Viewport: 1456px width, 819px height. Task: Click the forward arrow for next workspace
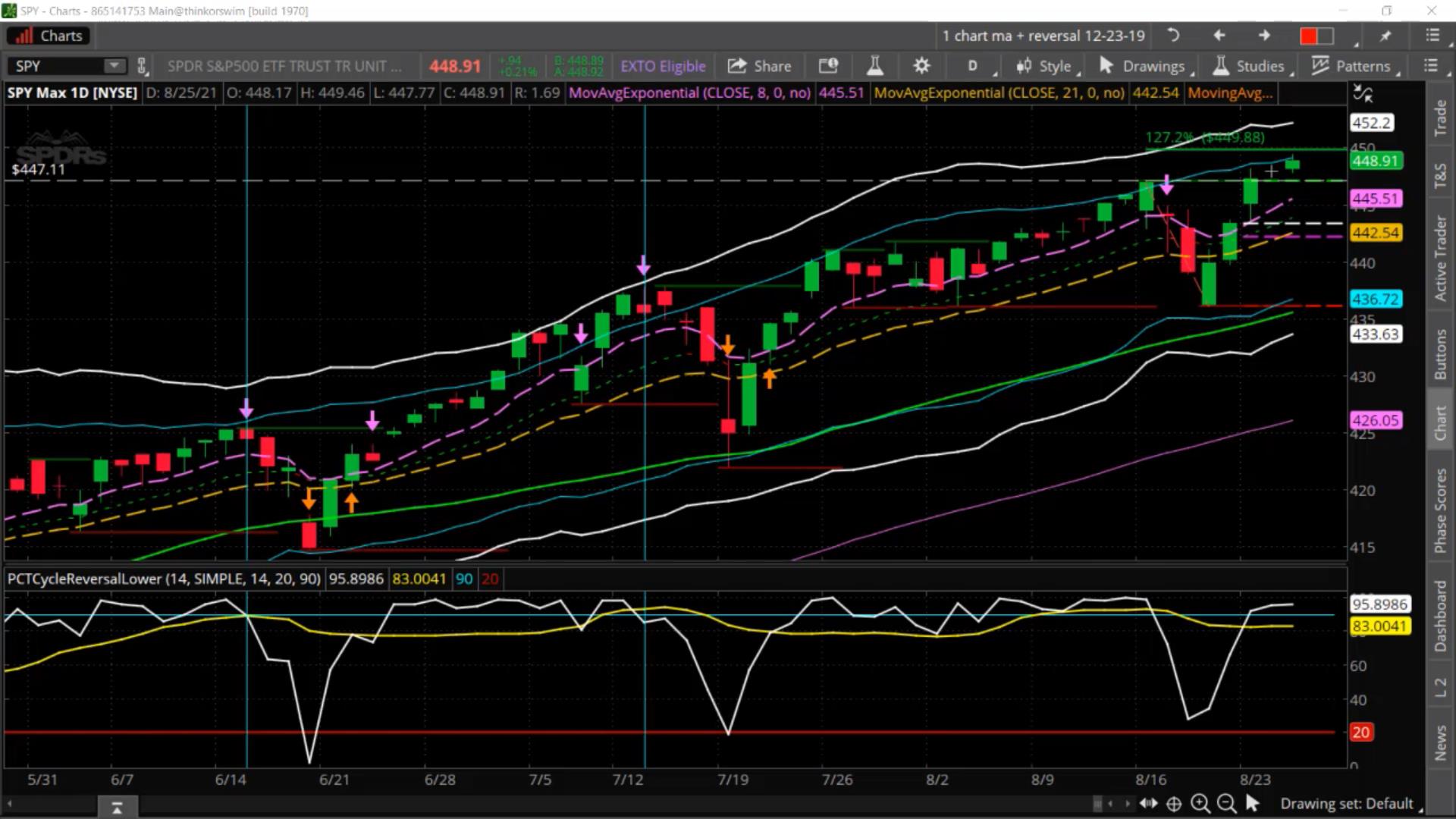point(1264,36)
